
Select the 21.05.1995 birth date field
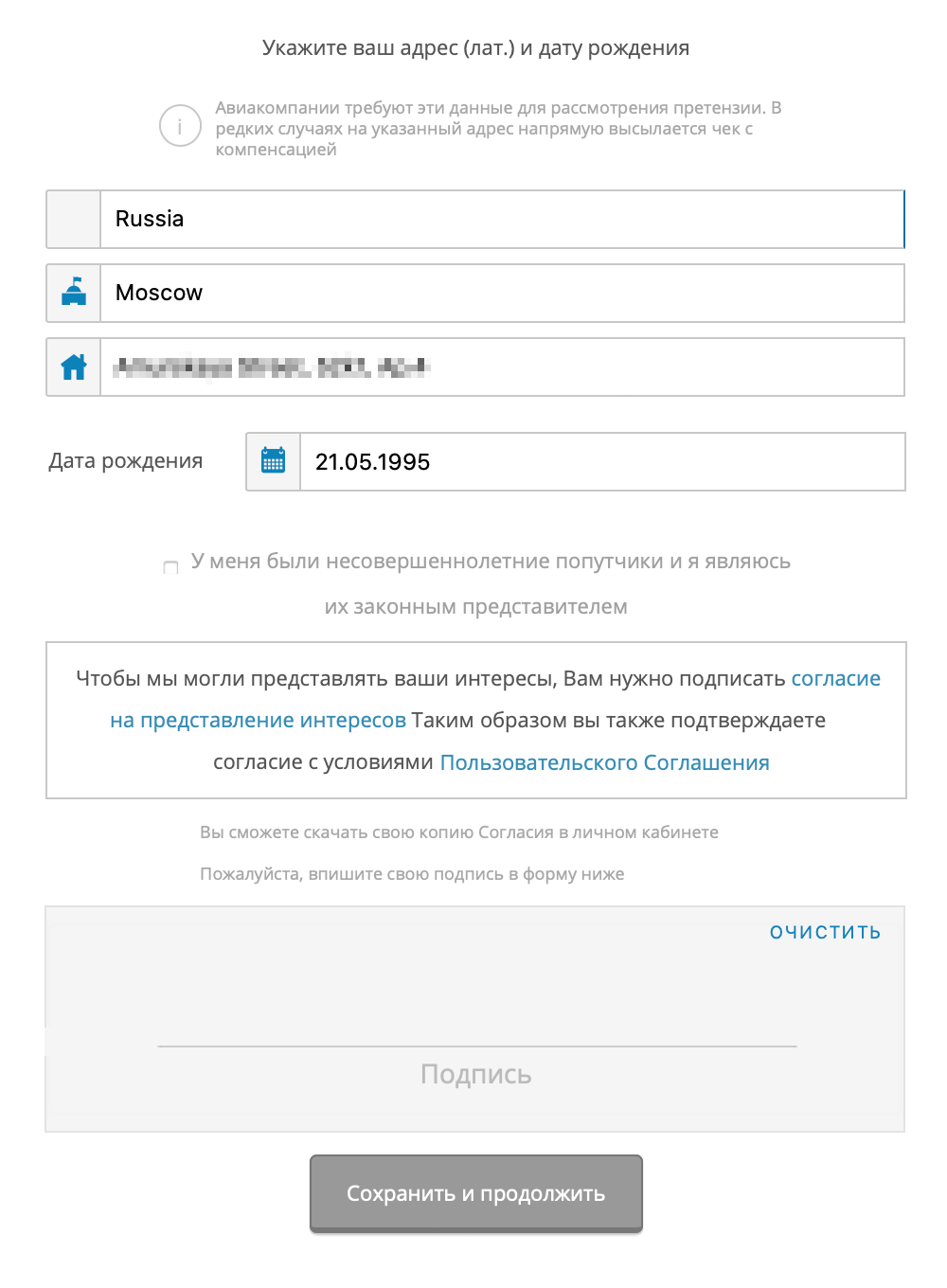point(601,461)
